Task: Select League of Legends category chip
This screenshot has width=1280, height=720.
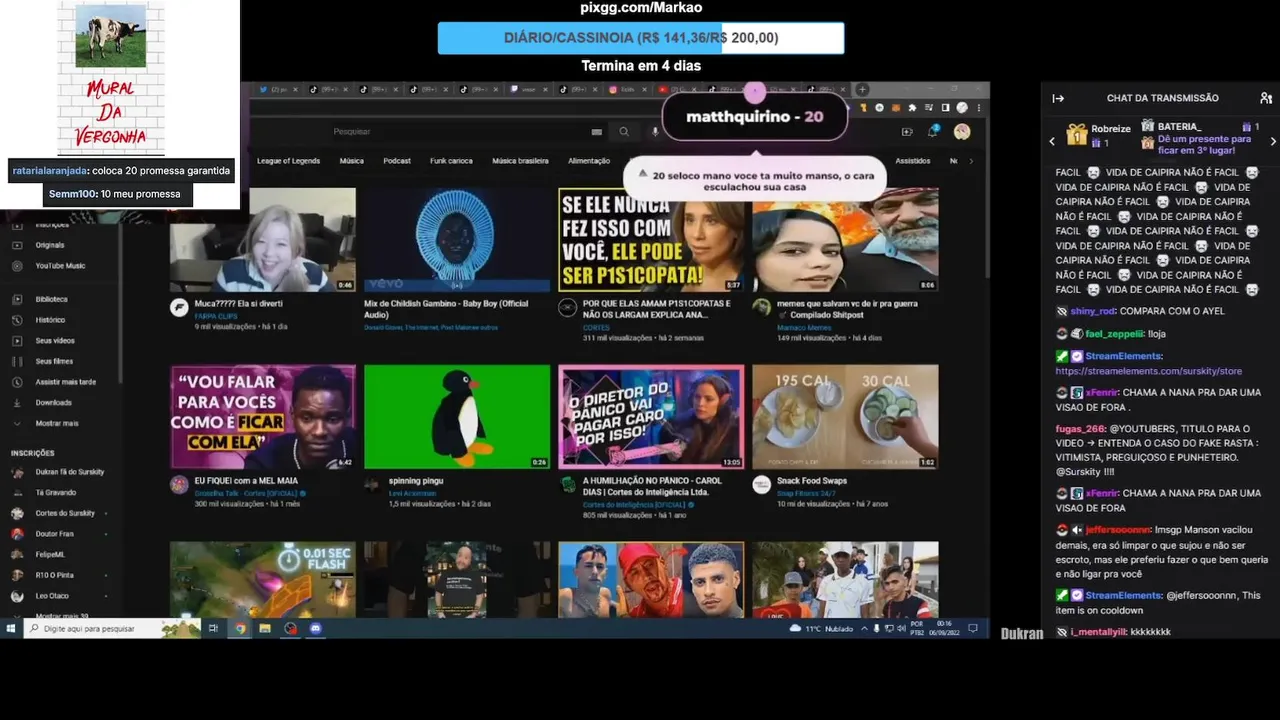Action: 288,161
